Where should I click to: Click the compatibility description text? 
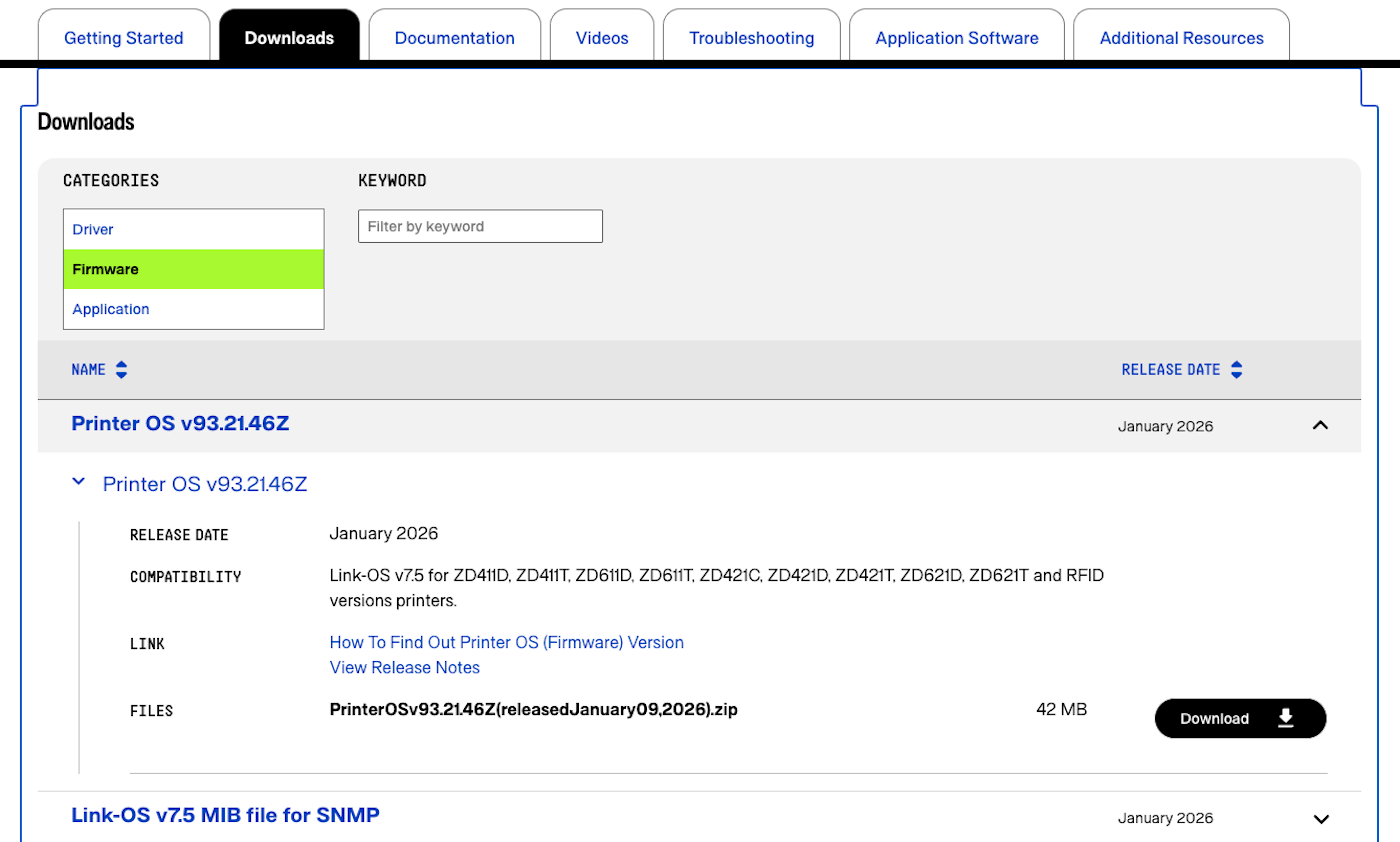pyautogui.click(x=717, y=589)
